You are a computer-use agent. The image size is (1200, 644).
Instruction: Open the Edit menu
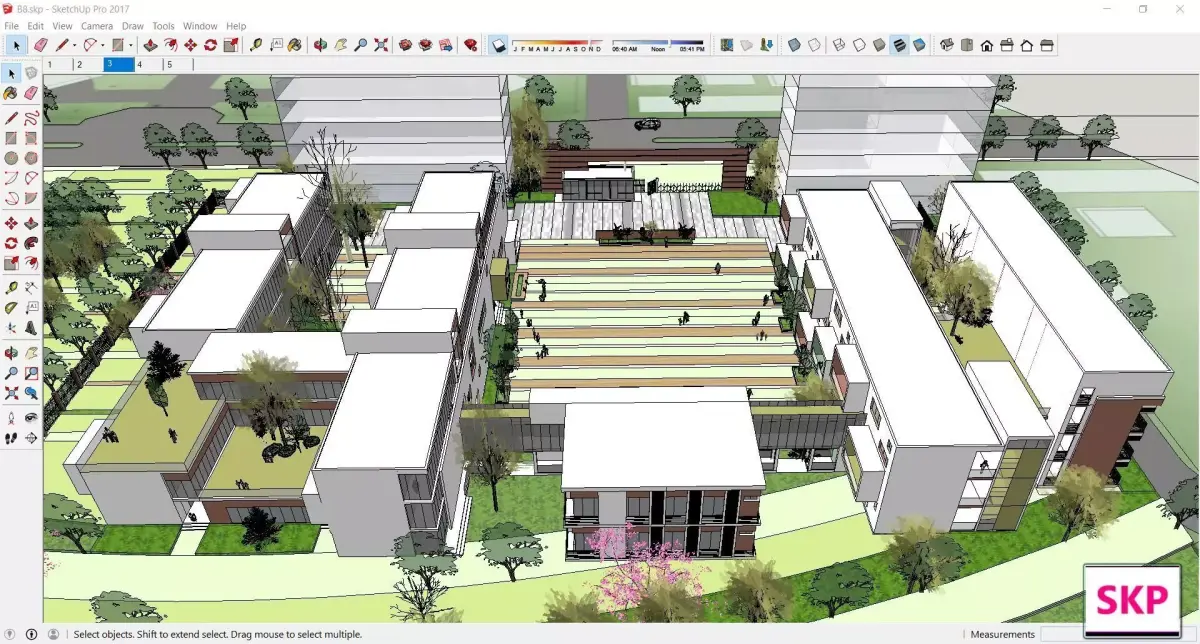(x=35, y=25)
